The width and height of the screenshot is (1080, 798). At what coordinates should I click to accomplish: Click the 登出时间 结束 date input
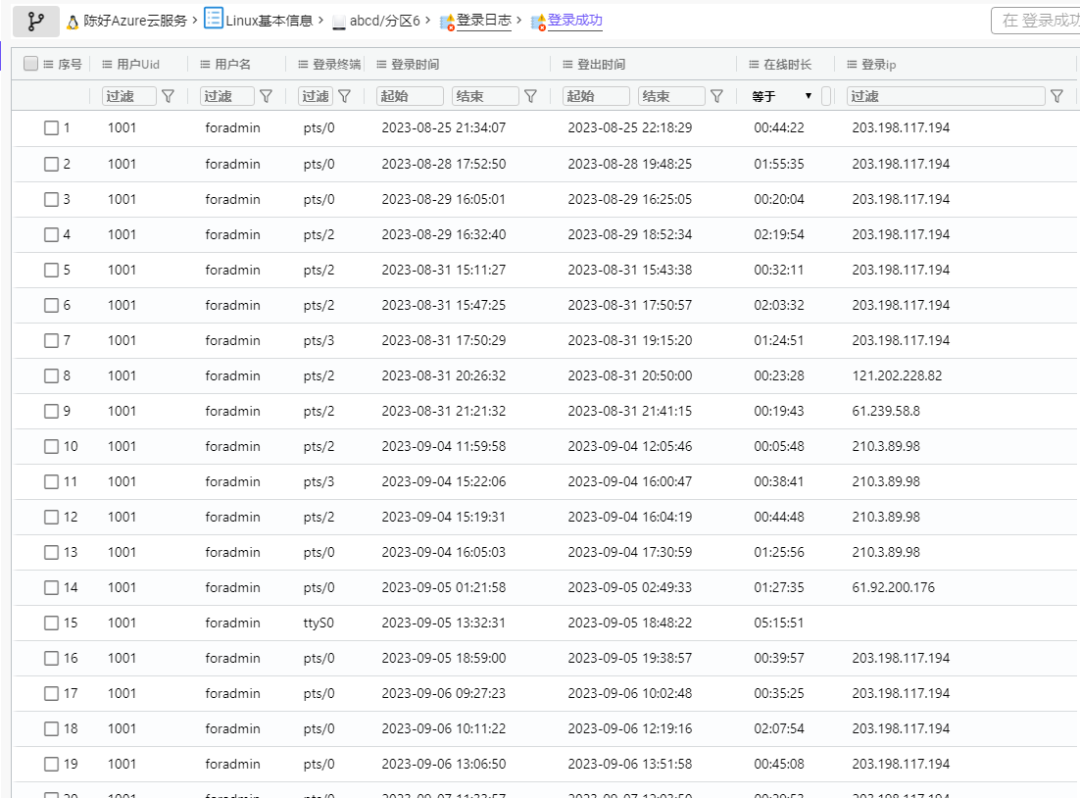(x=672, y=96)
